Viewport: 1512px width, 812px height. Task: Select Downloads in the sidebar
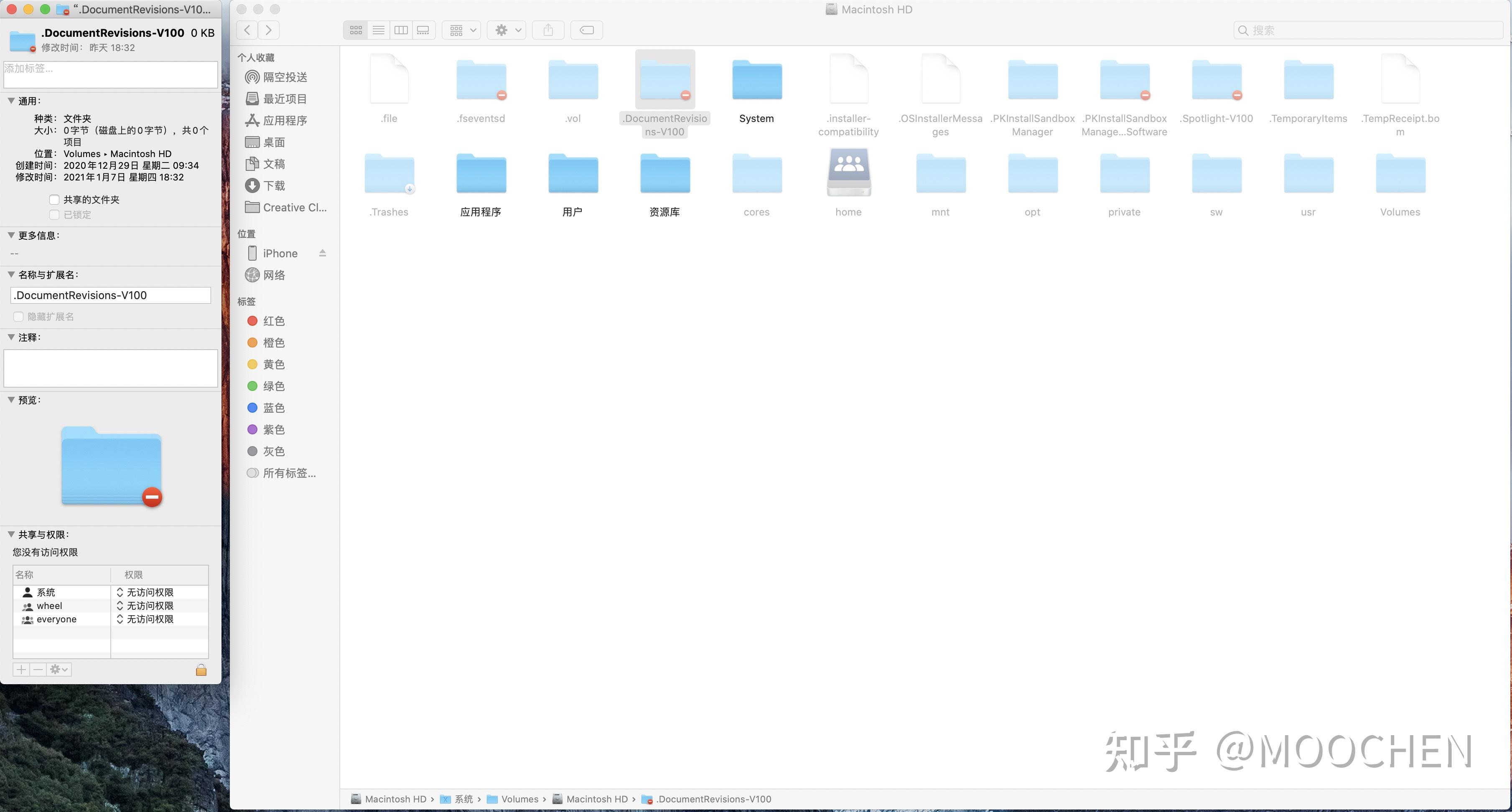(x=273, y=185)
